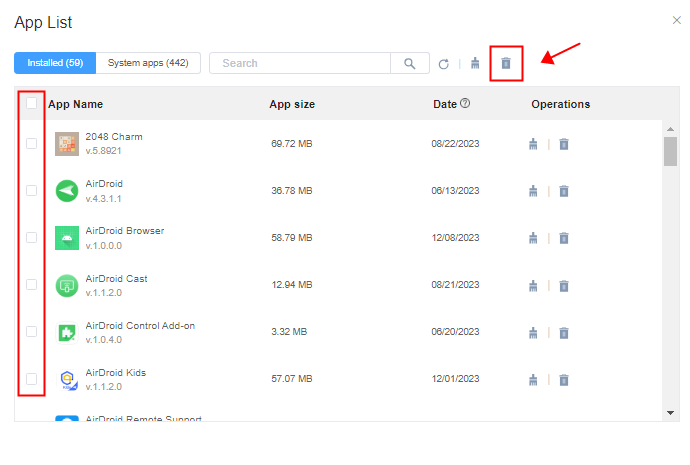Click the 36.78 MB size value
Image resolution: width=690 pixels, height=465 pixels.
[292, 191]
